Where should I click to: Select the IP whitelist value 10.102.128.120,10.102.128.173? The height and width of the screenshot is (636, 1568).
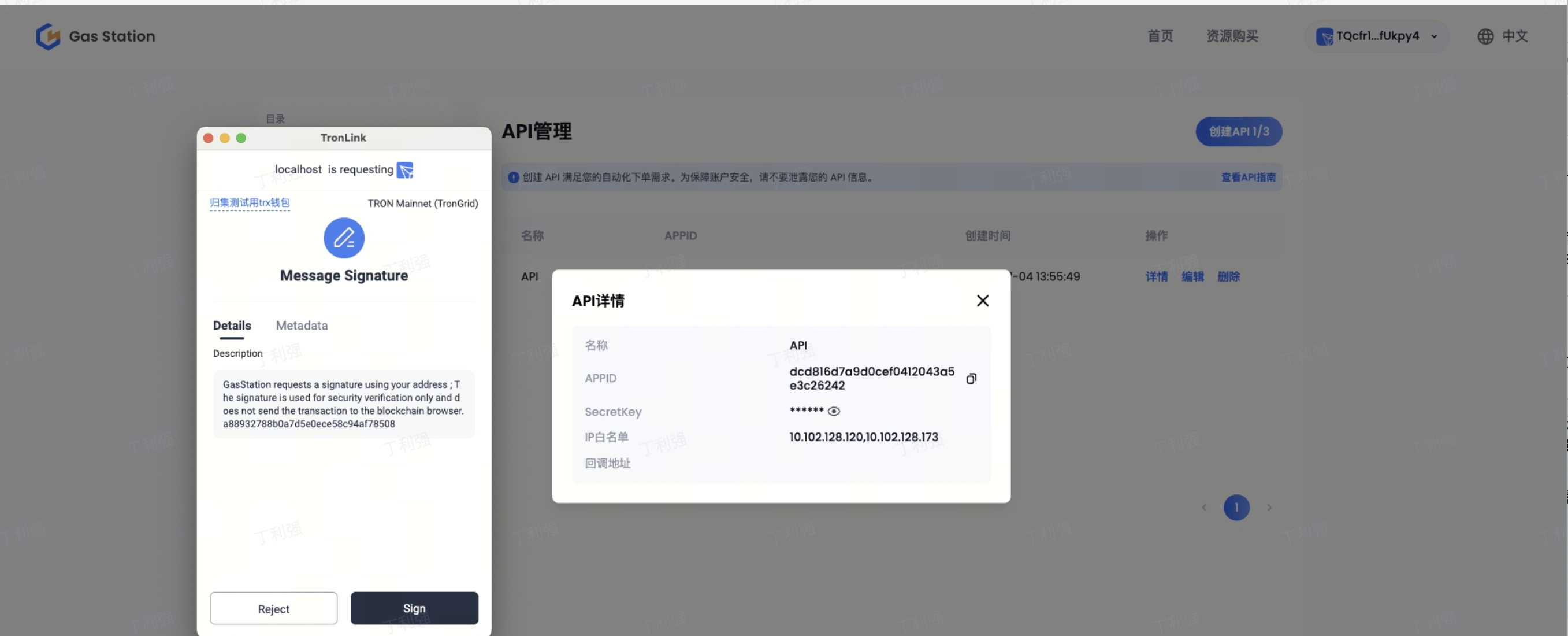[x=863, y=438]
